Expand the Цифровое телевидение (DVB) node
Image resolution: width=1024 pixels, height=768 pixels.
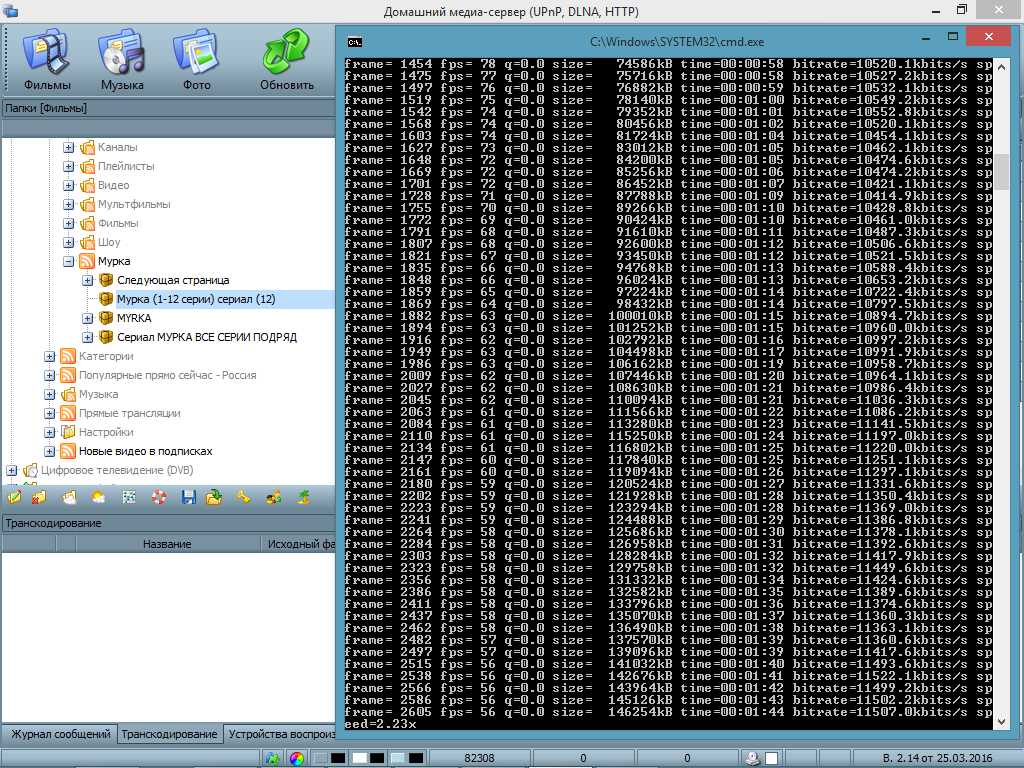click(x=12, y=470)
